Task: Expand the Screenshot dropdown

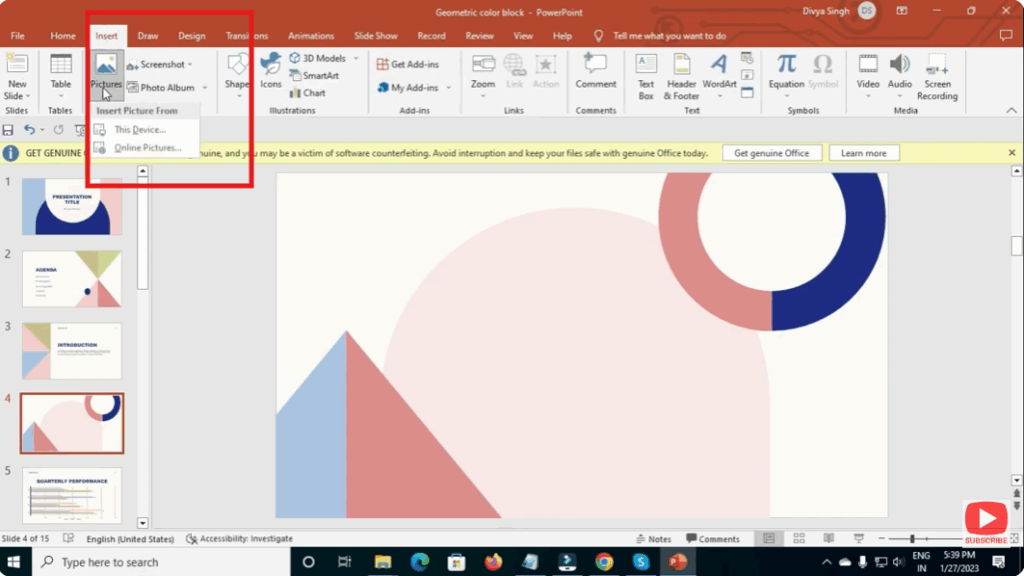Action: click(x=190, y=63)
